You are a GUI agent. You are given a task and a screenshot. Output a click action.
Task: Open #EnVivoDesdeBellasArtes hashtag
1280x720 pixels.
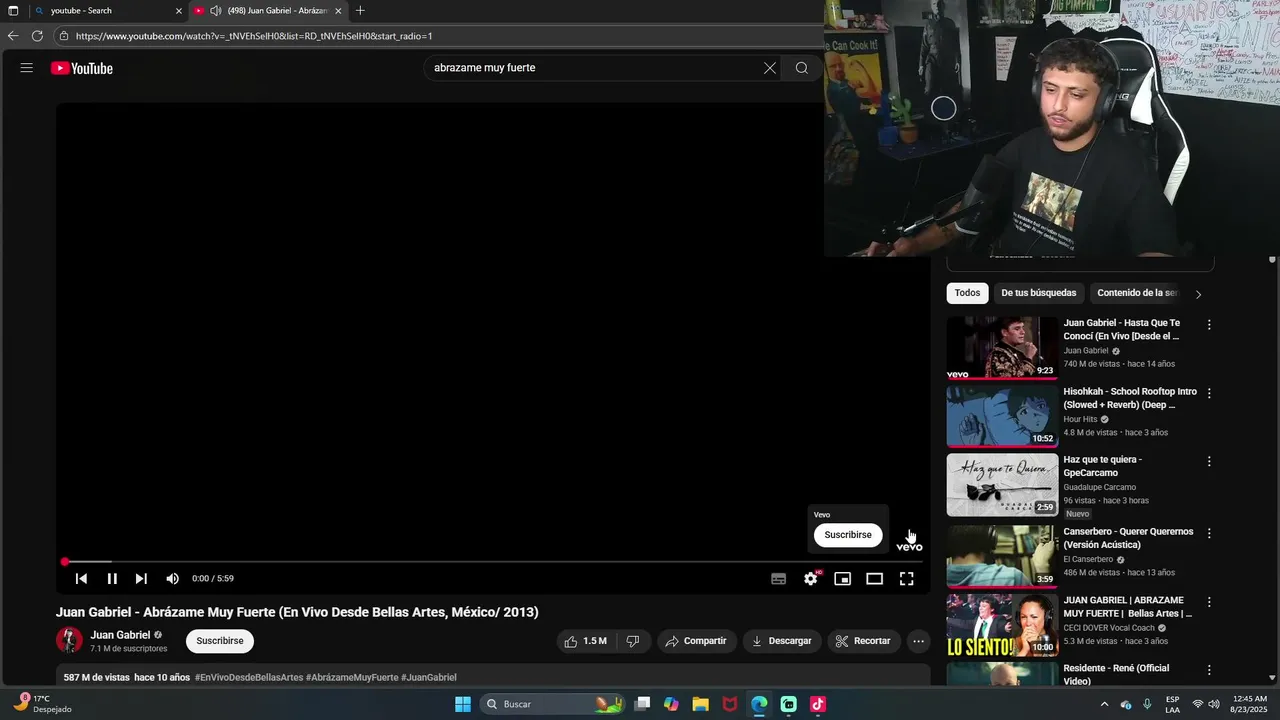pyautogui.click(x=249, y=678)
